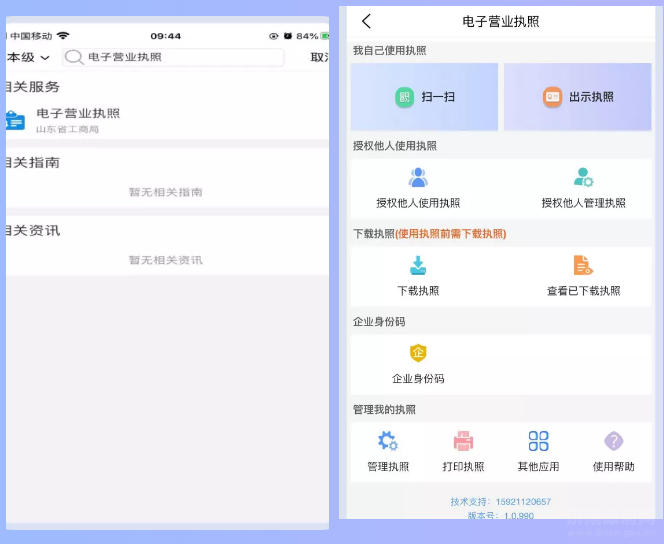
Task: Tap the 出示执照 card button
Action: [578, 97]
